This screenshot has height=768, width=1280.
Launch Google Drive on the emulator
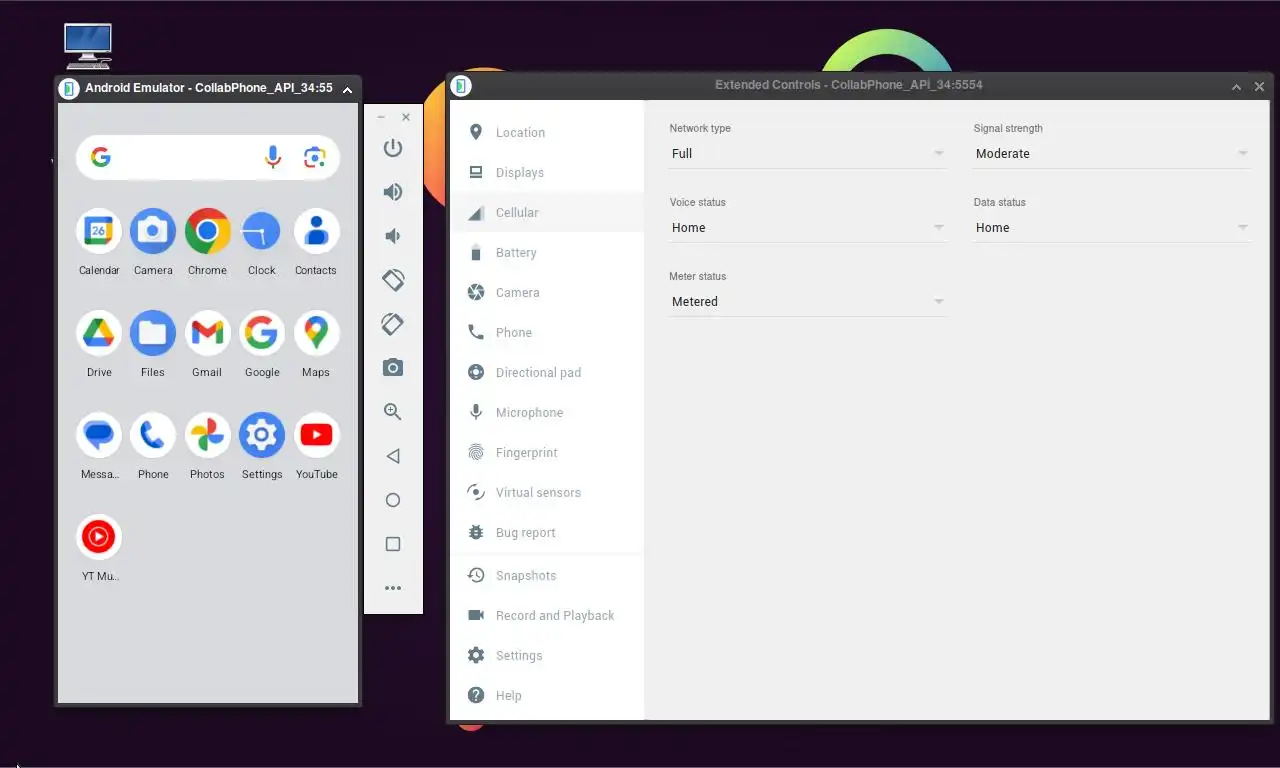(x=99, y=334)
